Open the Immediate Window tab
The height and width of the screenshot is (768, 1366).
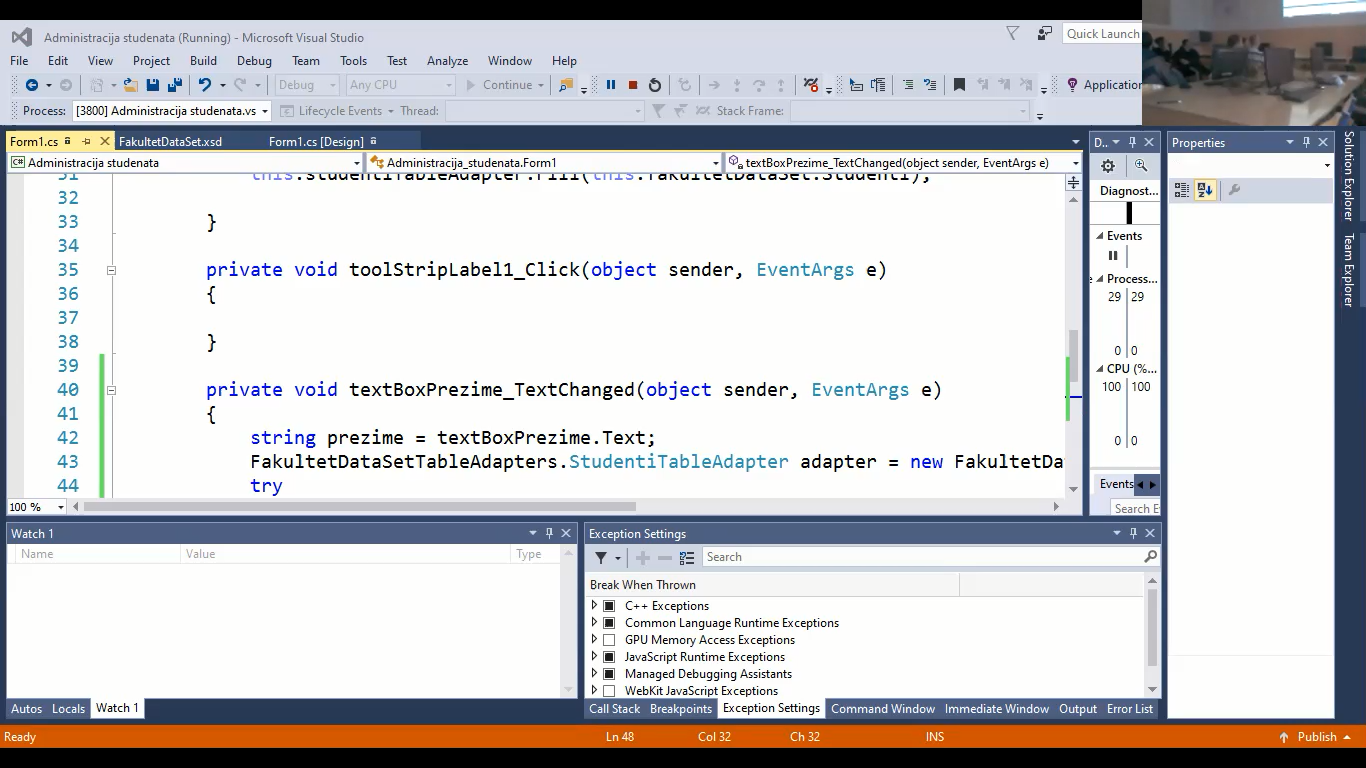(996, 709)
